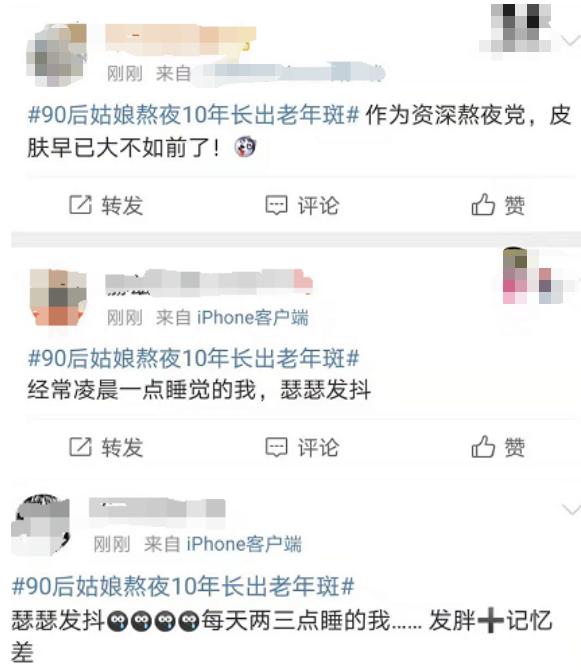Open the first poster's blurred avatar
The image size is (581, 670).
coord(56,55)
